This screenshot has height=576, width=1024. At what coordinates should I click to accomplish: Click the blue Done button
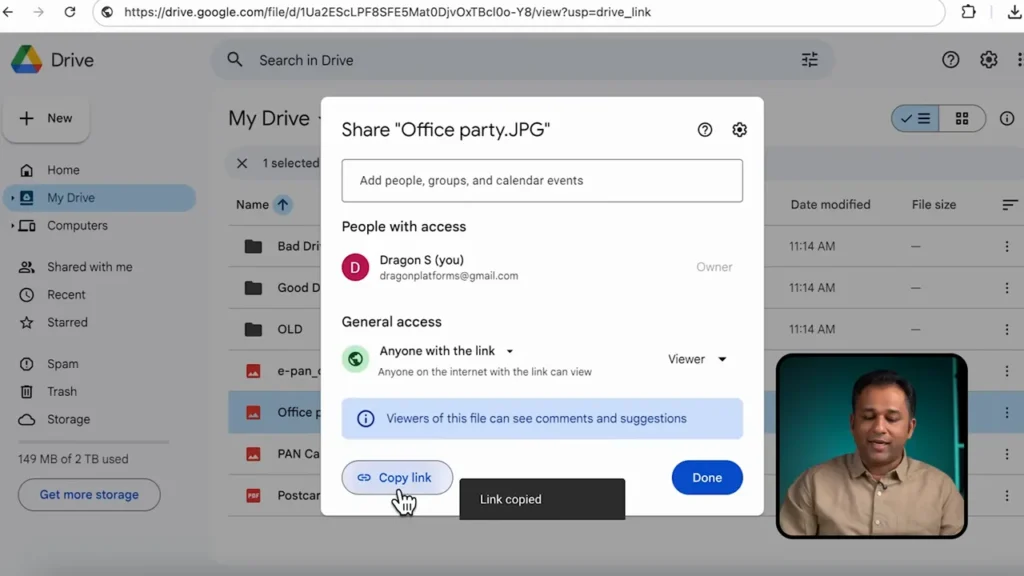(706, 478)
